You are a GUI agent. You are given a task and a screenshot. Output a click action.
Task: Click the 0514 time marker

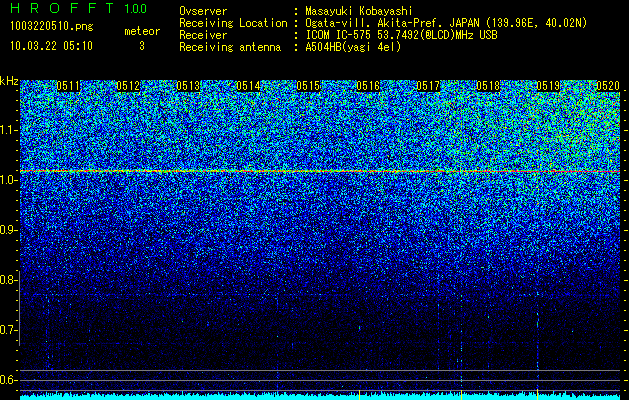[x=248, y=86]
